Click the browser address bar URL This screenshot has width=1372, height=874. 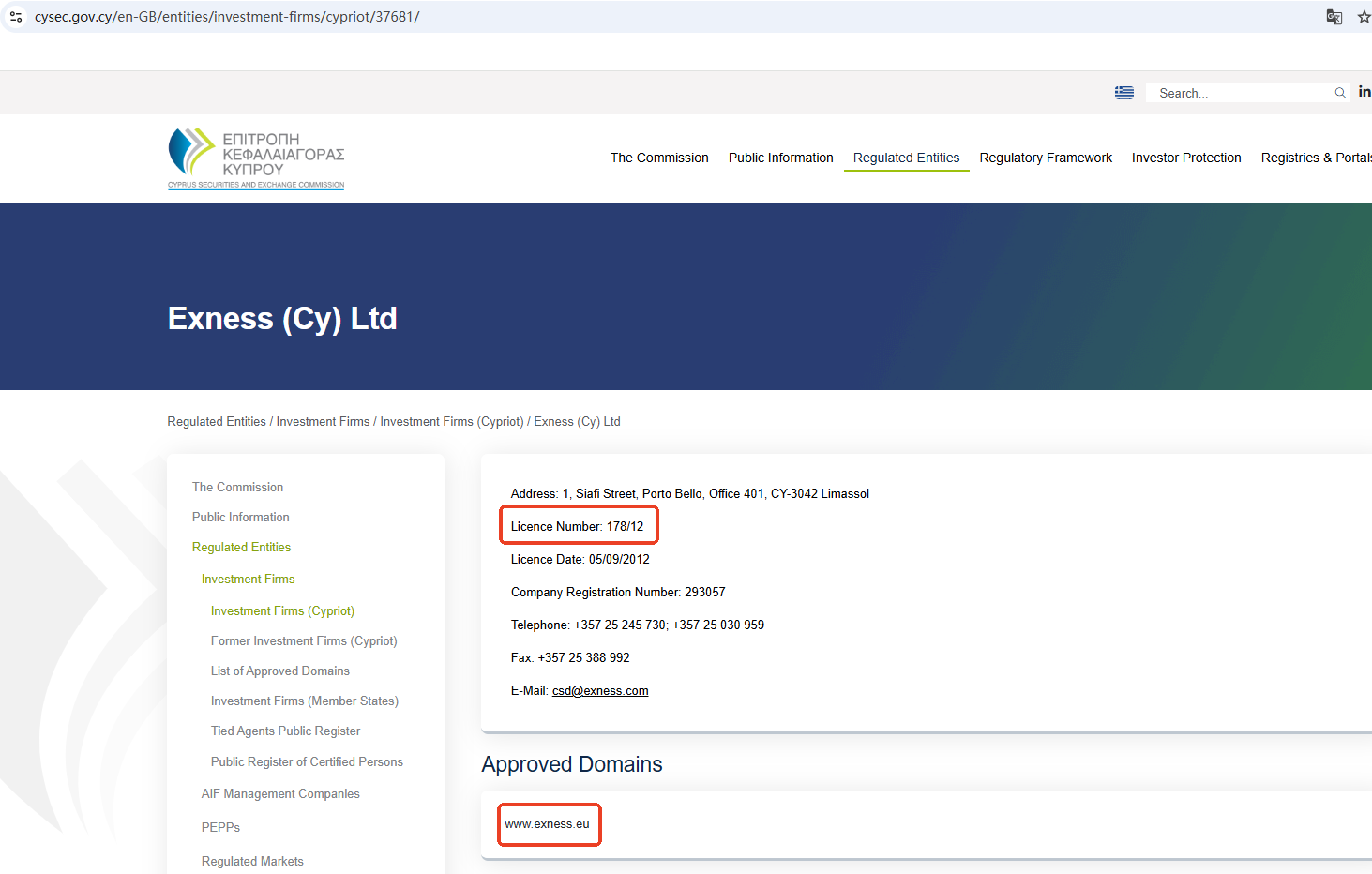coord(227,17)
